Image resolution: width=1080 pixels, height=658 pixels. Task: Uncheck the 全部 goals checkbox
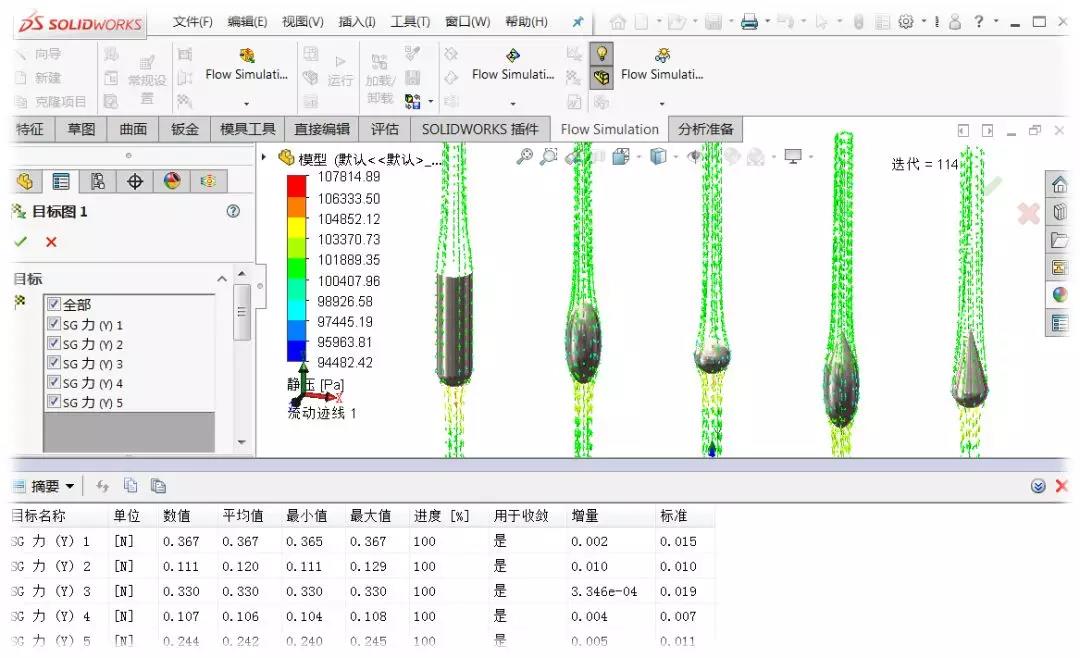click(x=54, y=304)
